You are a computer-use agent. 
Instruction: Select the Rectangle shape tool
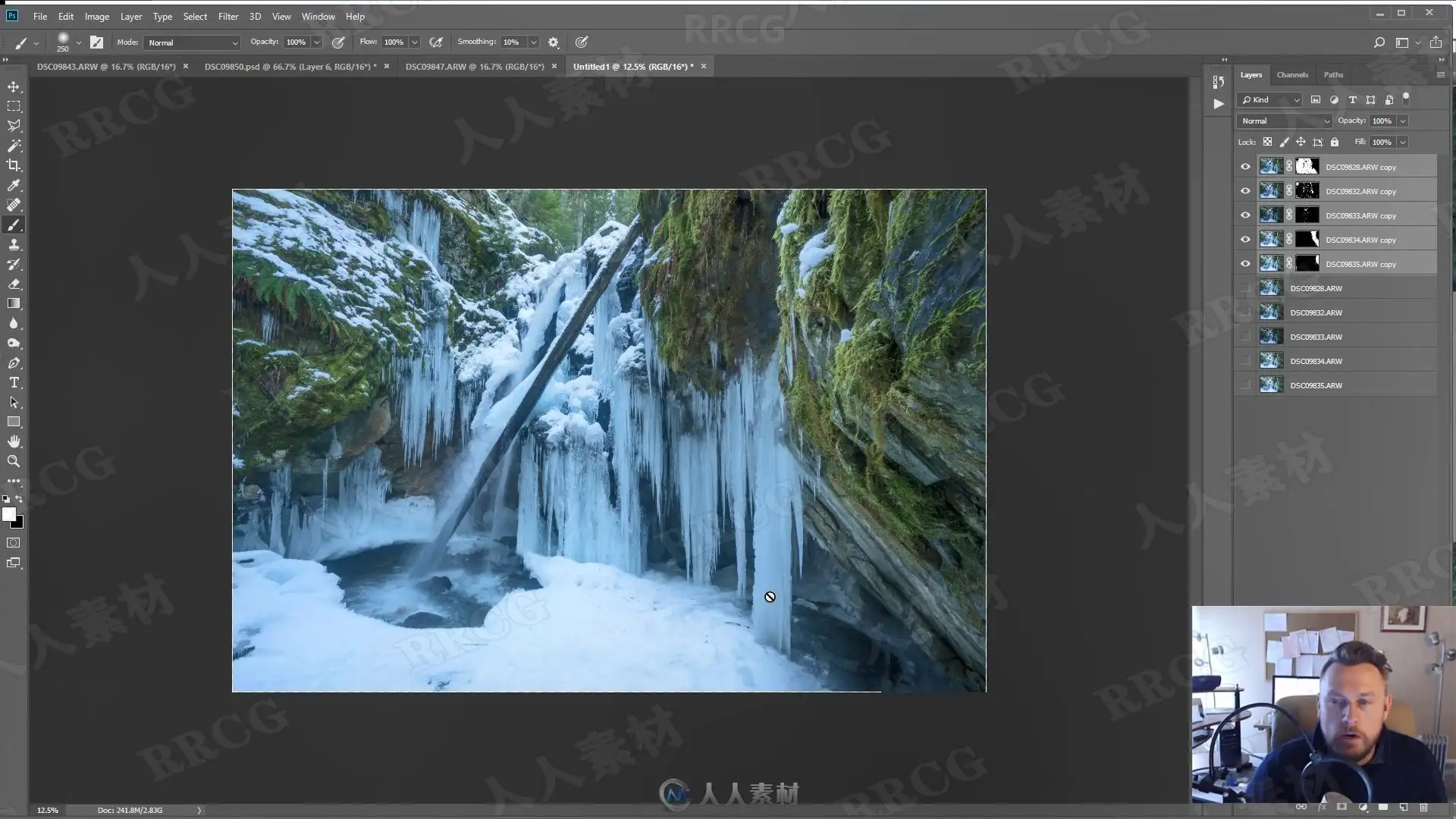click(14, 422)
